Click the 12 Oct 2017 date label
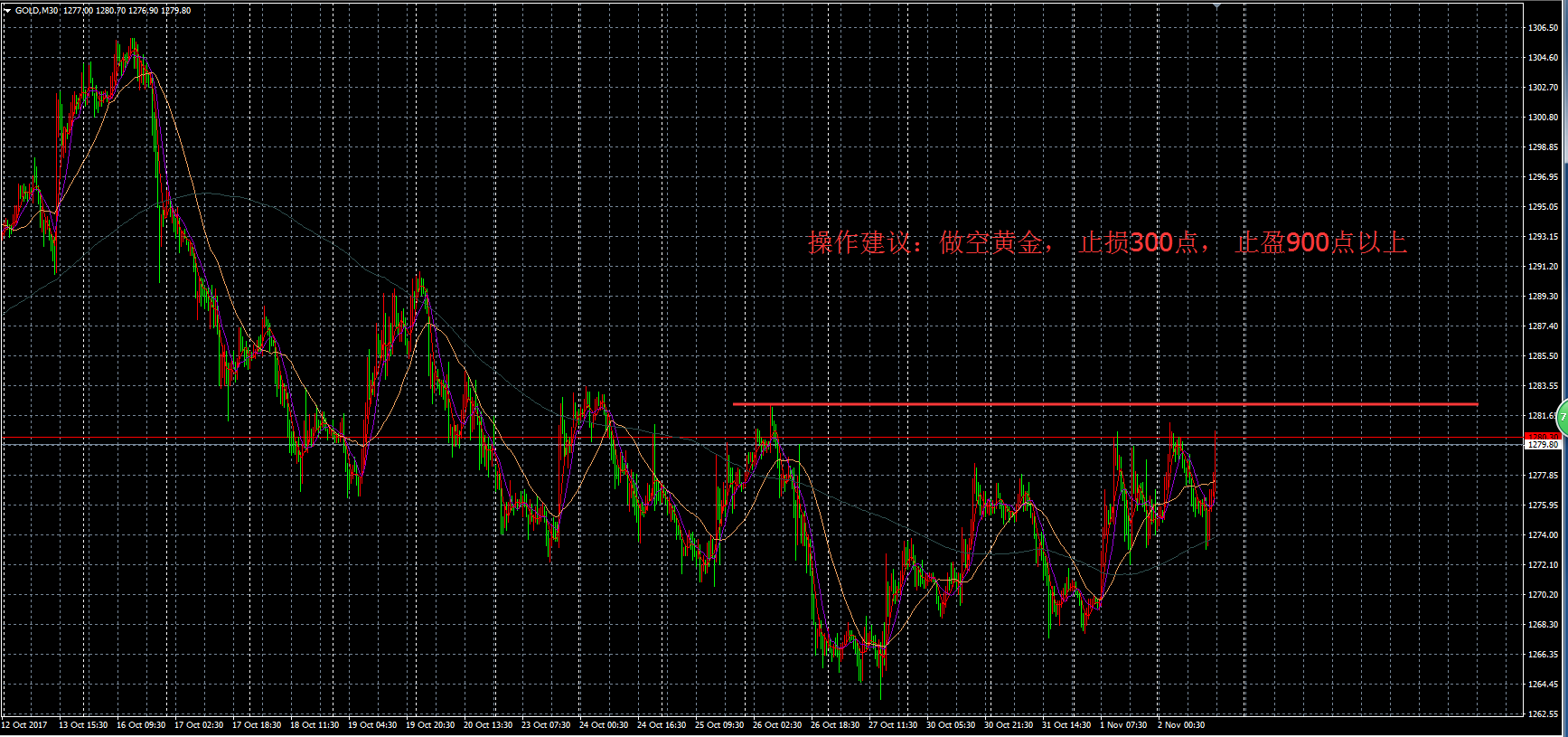The width and height of the screenshot is (1568, 737). pos(24,725)
